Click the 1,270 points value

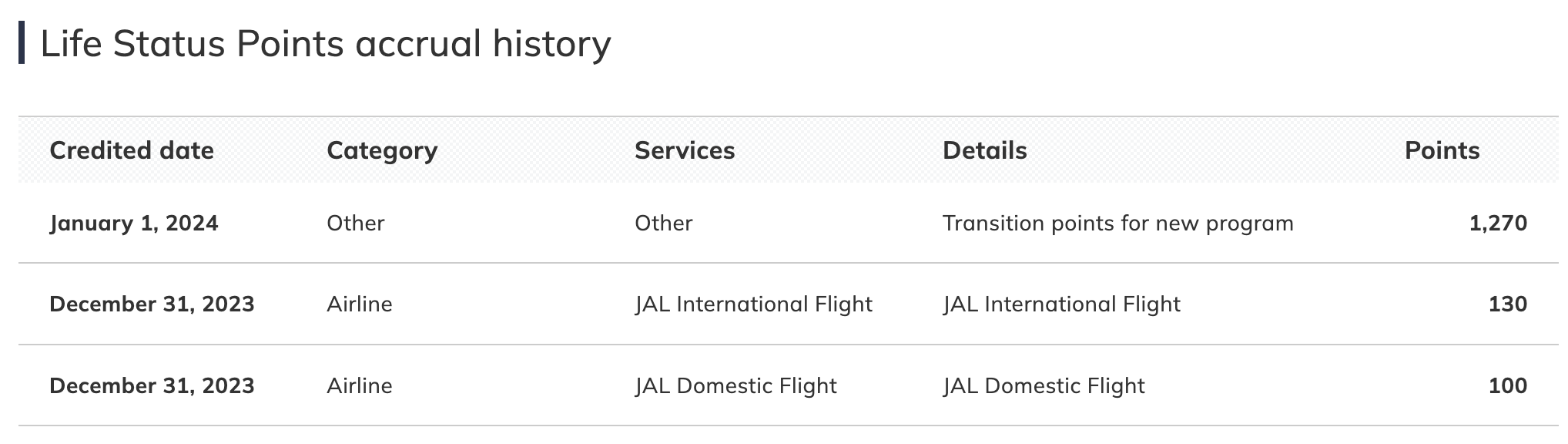pos(1497,224)
